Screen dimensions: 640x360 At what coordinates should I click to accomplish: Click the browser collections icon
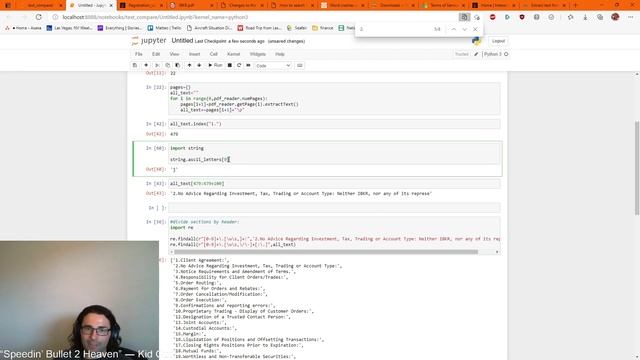[600, 17]
